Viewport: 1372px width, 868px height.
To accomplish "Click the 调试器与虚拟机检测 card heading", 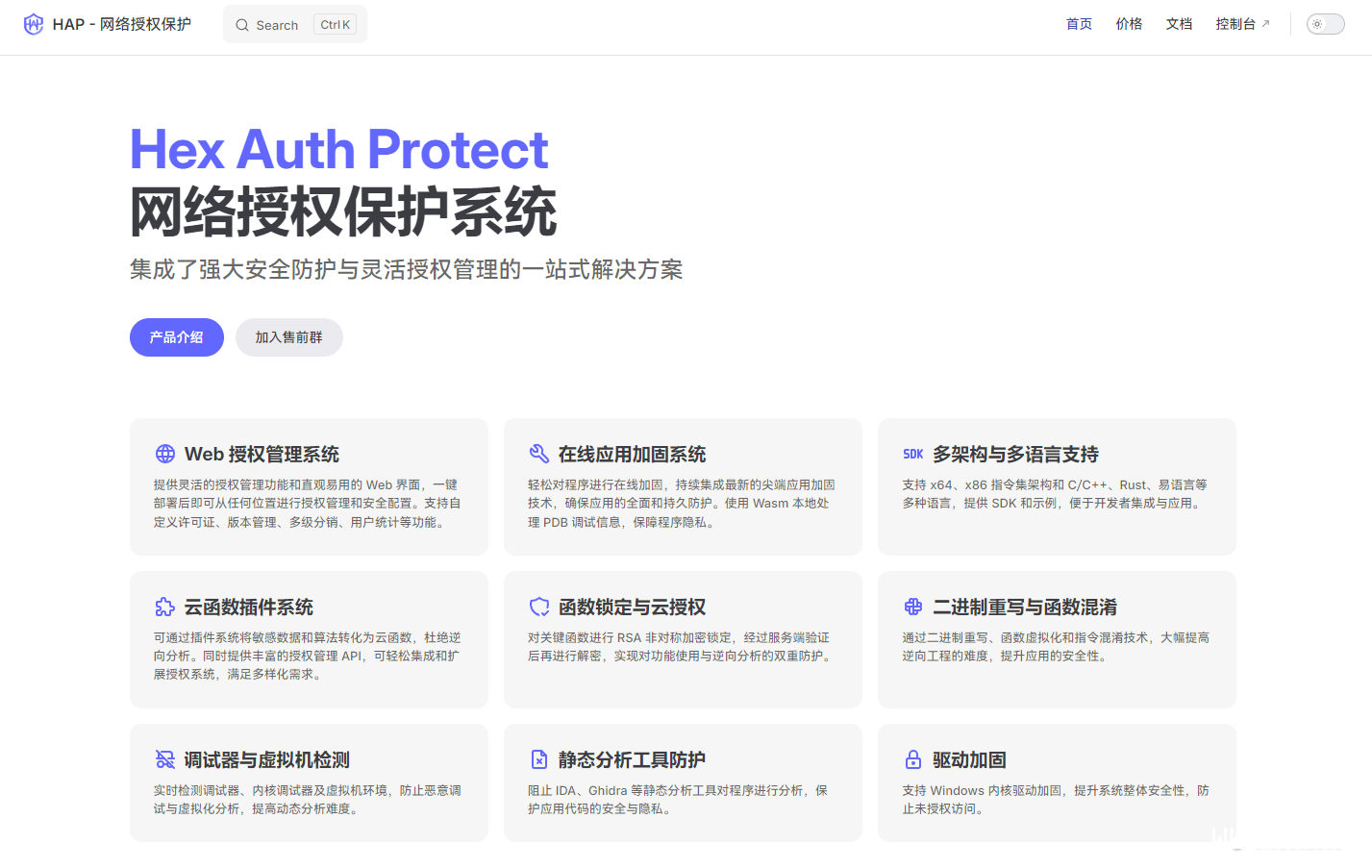I will 267,759.
